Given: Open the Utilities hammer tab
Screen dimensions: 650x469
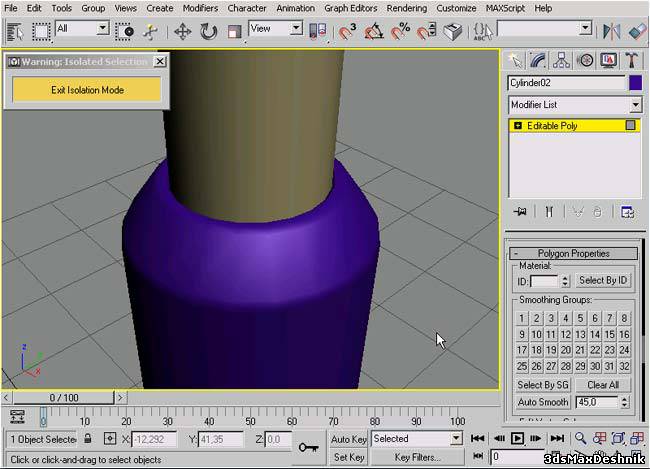Looking at the screenshot, I should pos(631,61).
